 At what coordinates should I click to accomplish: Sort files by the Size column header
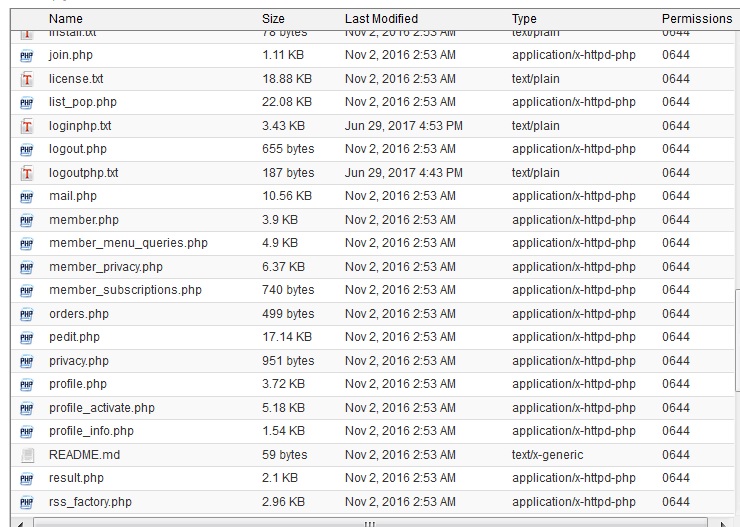coord(273,18)
